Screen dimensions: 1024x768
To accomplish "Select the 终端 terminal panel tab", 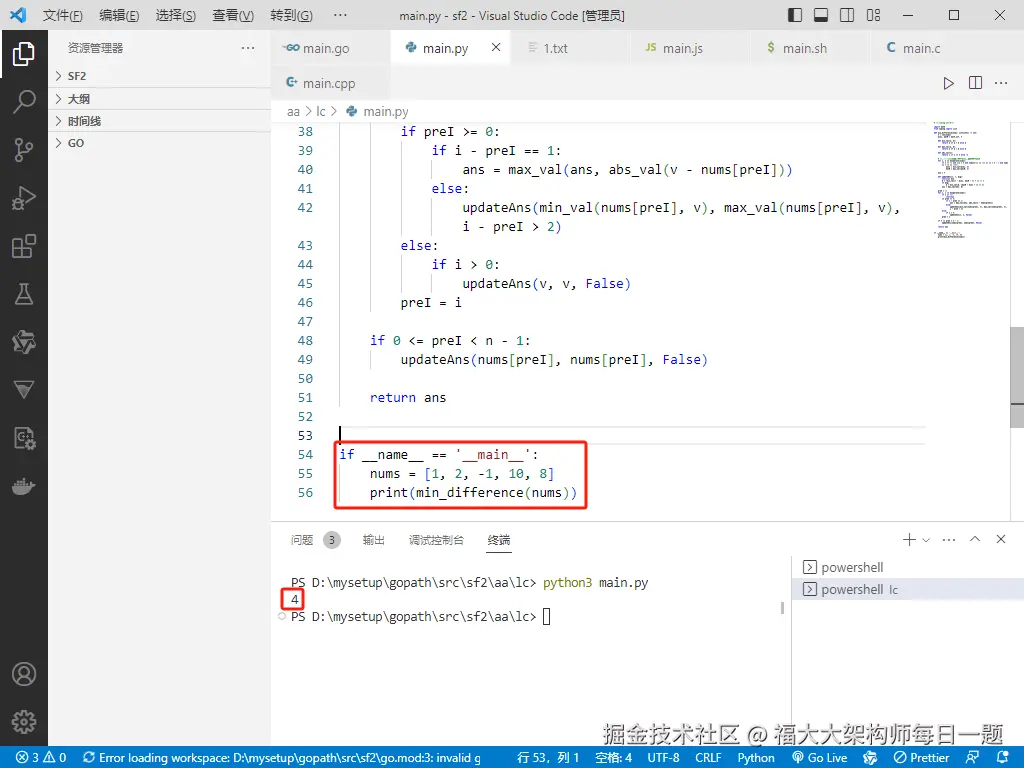I will tap(499, 540).
